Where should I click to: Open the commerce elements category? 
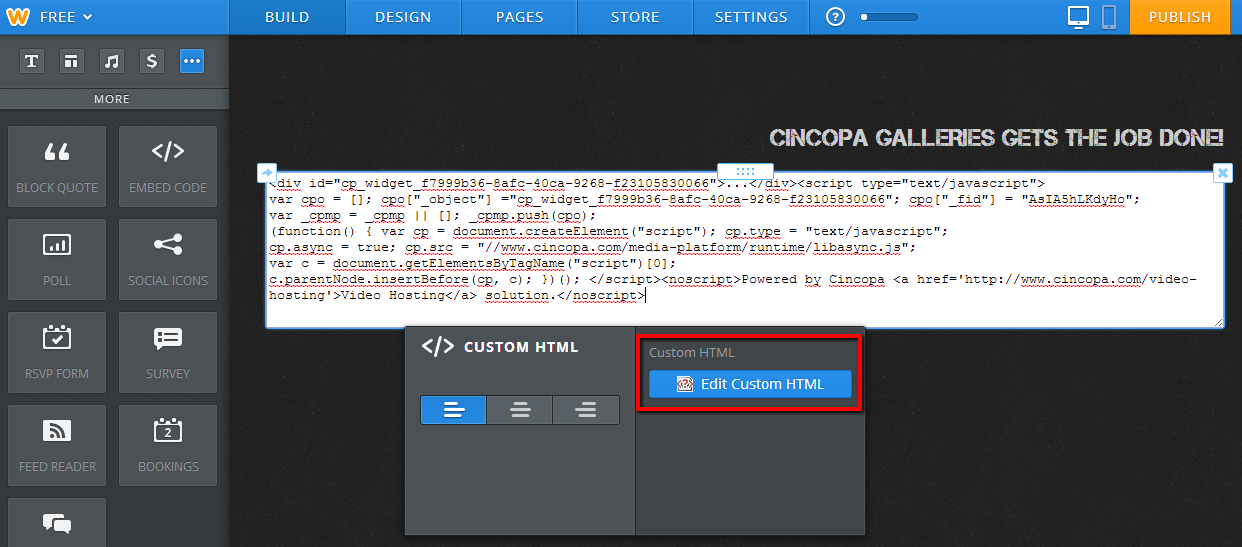coord(152,62)
